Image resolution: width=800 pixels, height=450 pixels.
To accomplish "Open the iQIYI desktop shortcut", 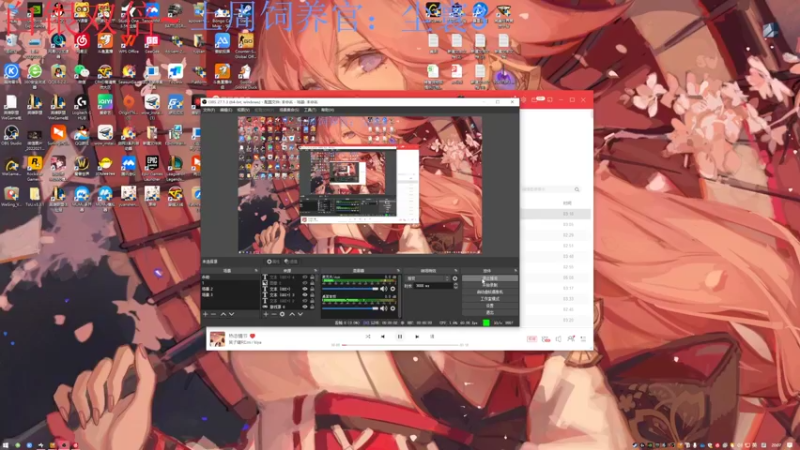I will pos(105,105).
